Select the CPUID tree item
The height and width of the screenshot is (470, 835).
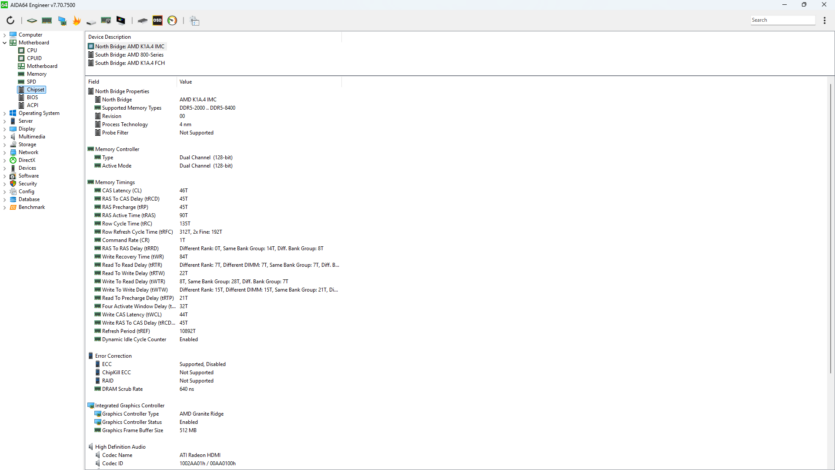click(33, 58)
